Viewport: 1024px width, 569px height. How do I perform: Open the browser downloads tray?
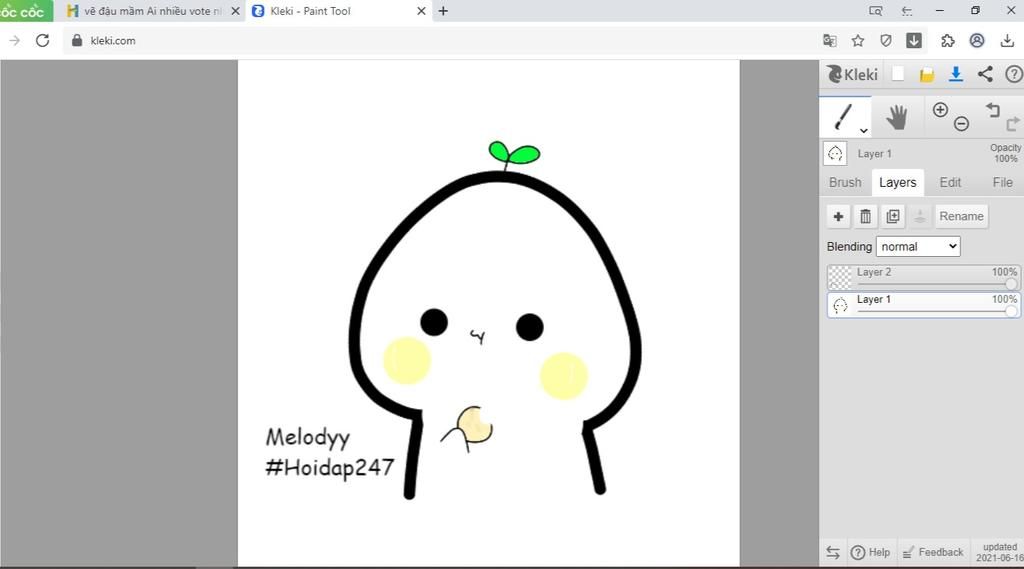click(1006, 41)
